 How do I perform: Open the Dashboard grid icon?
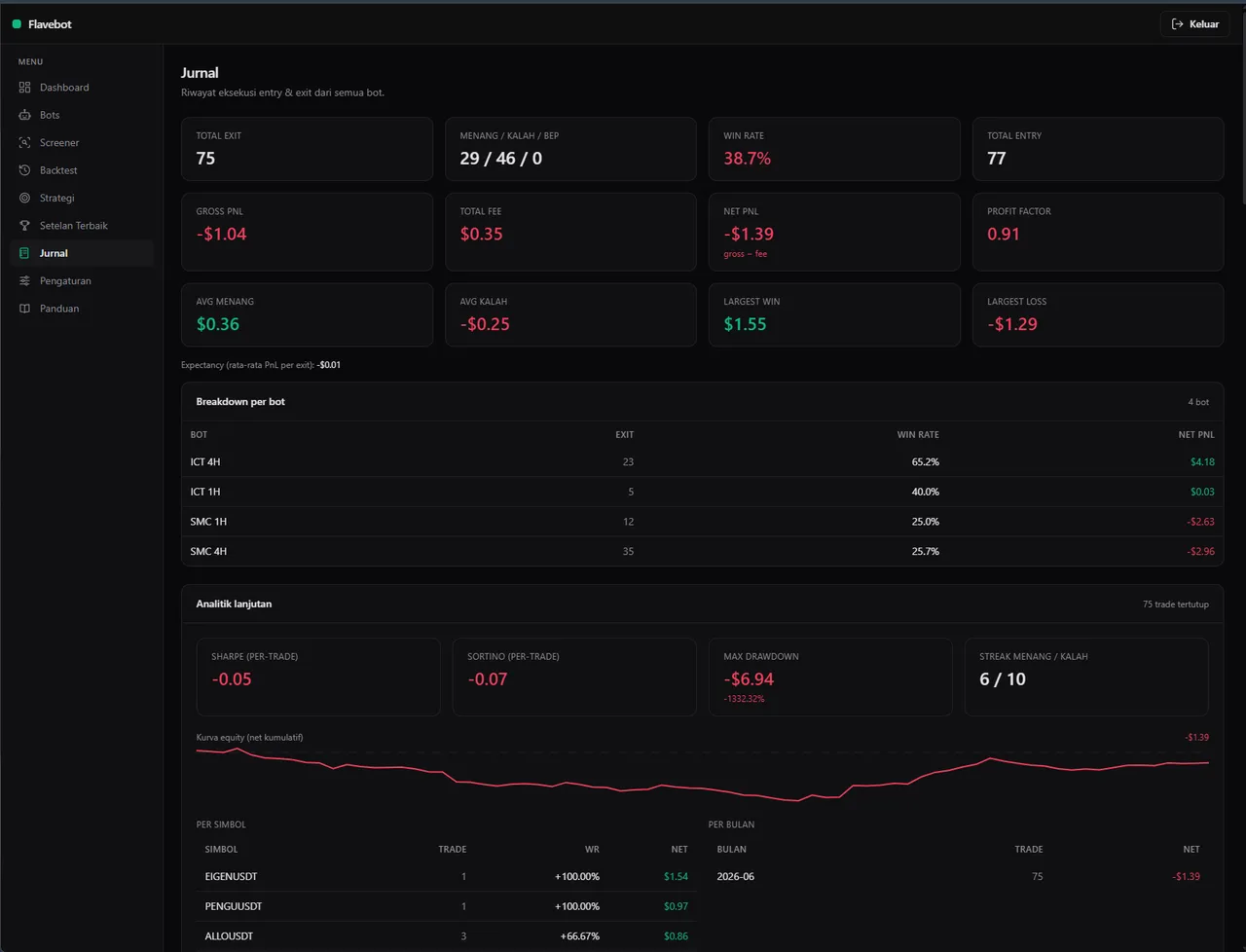coord(24,88)
